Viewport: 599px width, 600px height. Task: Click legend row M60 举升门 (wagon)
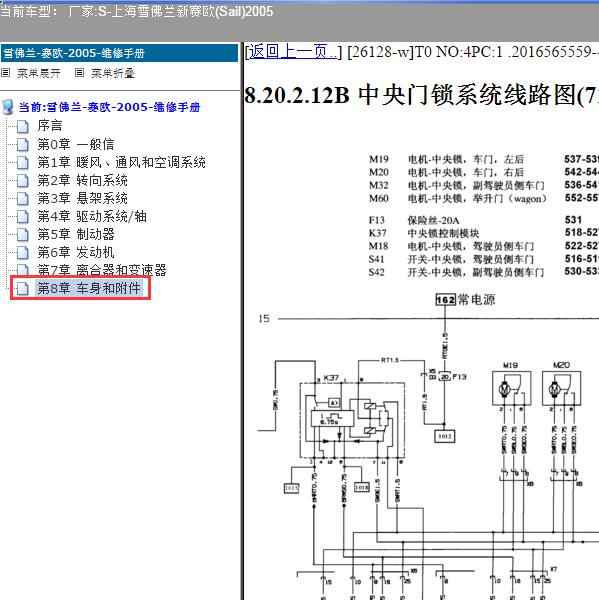(483, 198)
